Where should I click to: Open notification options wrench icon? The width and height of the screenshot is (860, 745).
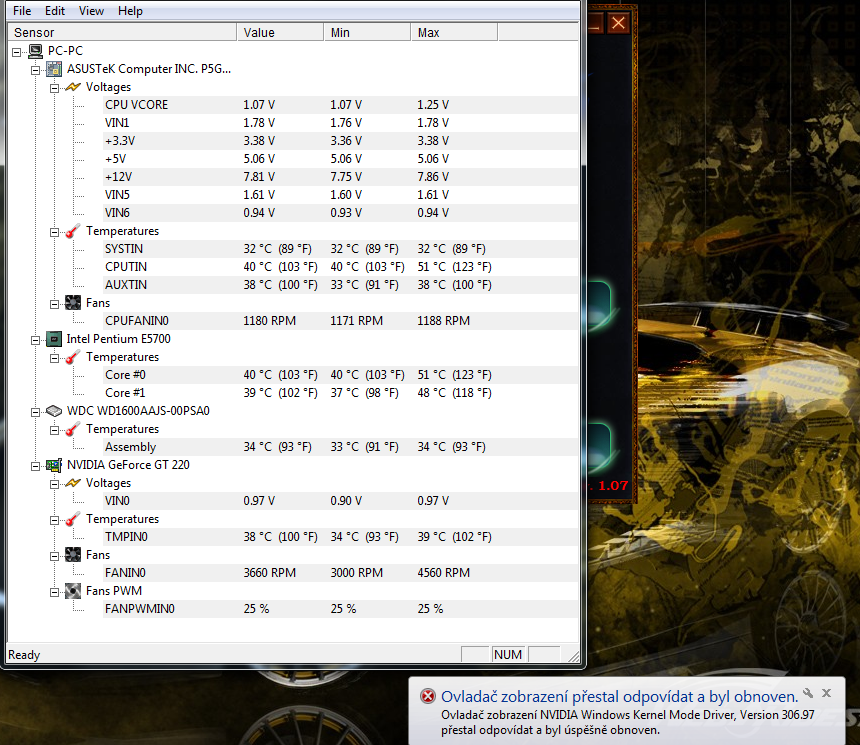(808, 693)
